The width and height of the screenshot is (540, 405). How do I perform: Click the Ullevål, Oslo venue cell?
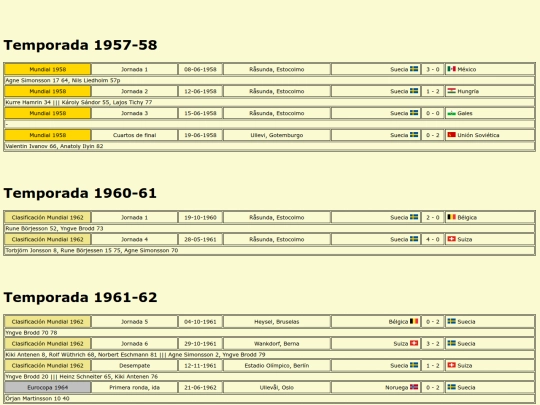point(277,387)
